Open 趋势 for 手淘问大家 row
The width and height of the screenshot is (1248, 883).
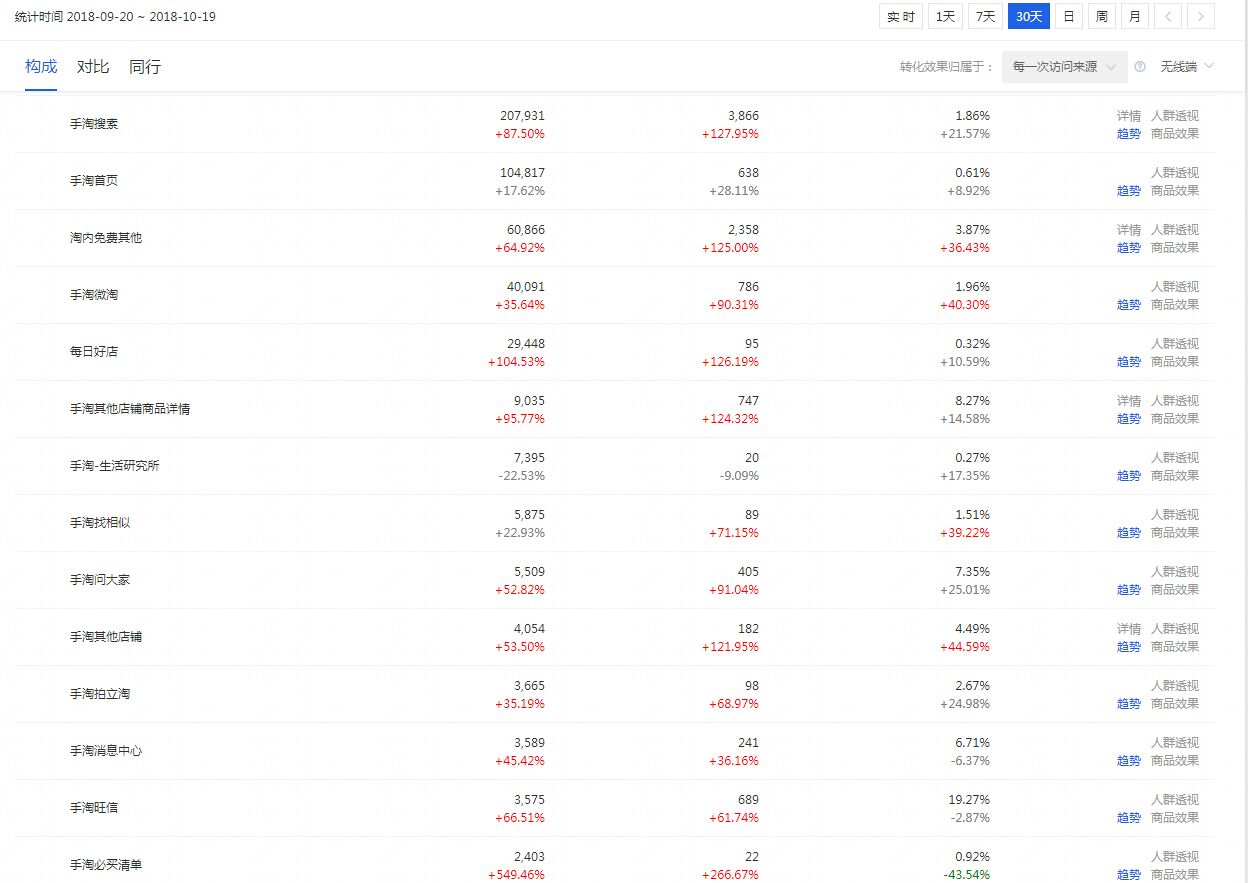tap(1129, 590)
